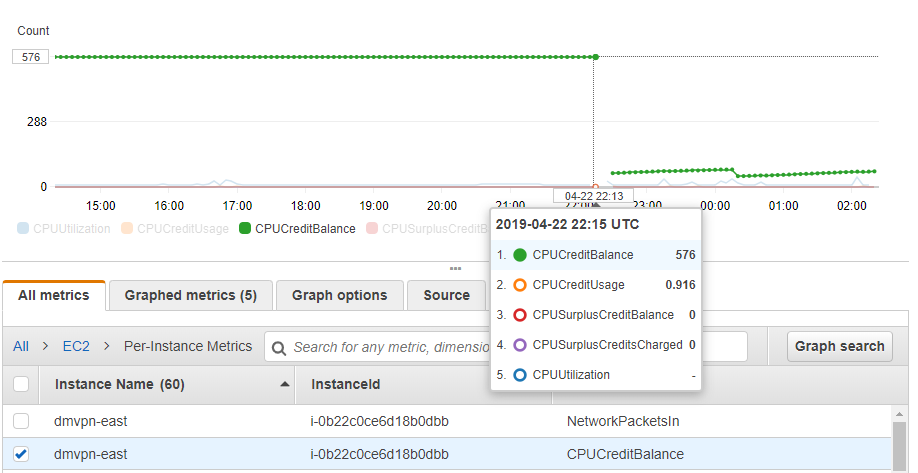Open the Source tab

tap(446, 295)
